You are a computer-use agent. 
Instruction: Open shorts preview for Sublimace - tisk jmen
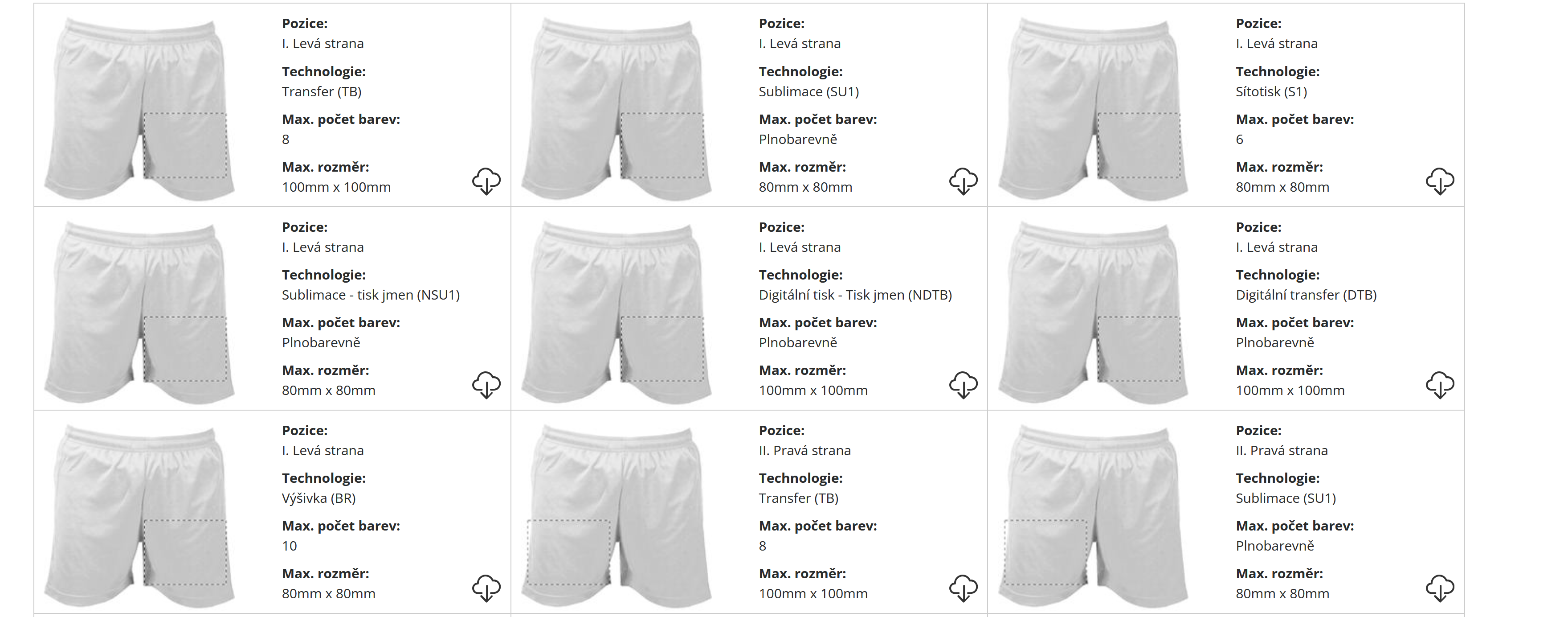(x=139, y=311)
